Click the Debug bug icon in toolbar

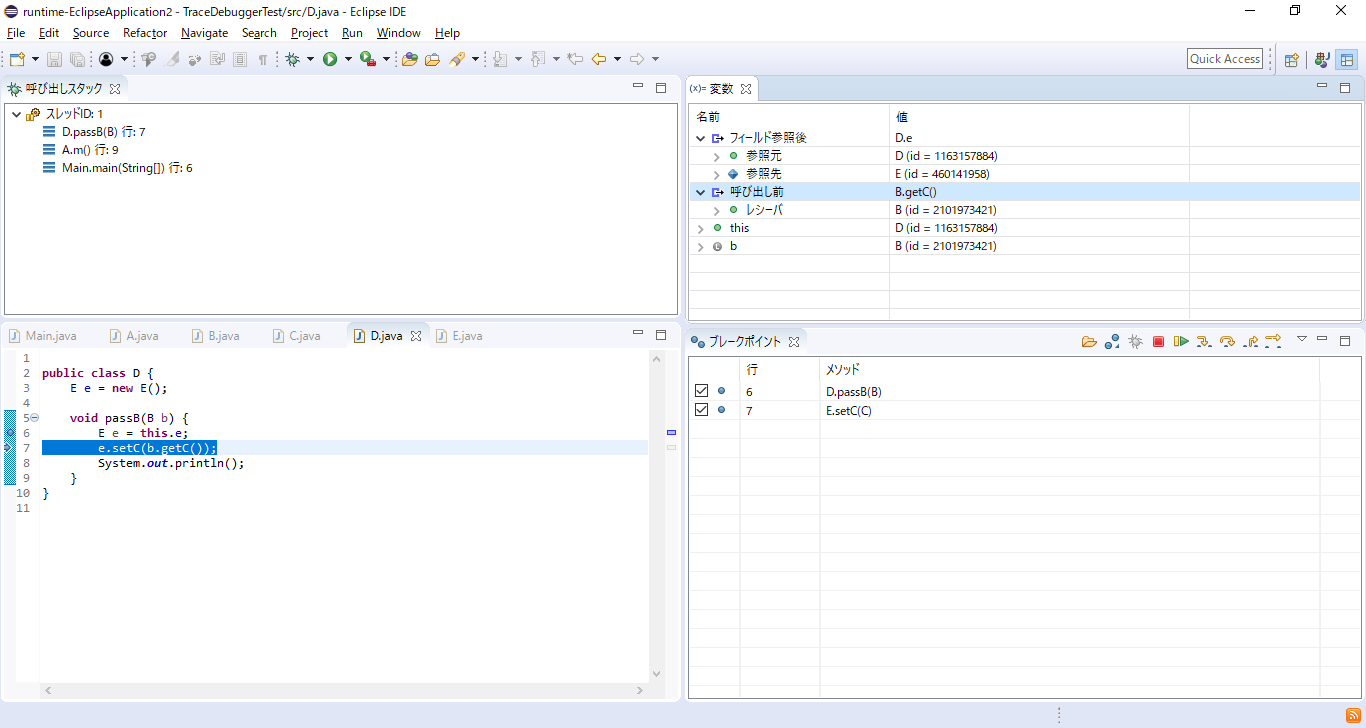tap(292, 59)
